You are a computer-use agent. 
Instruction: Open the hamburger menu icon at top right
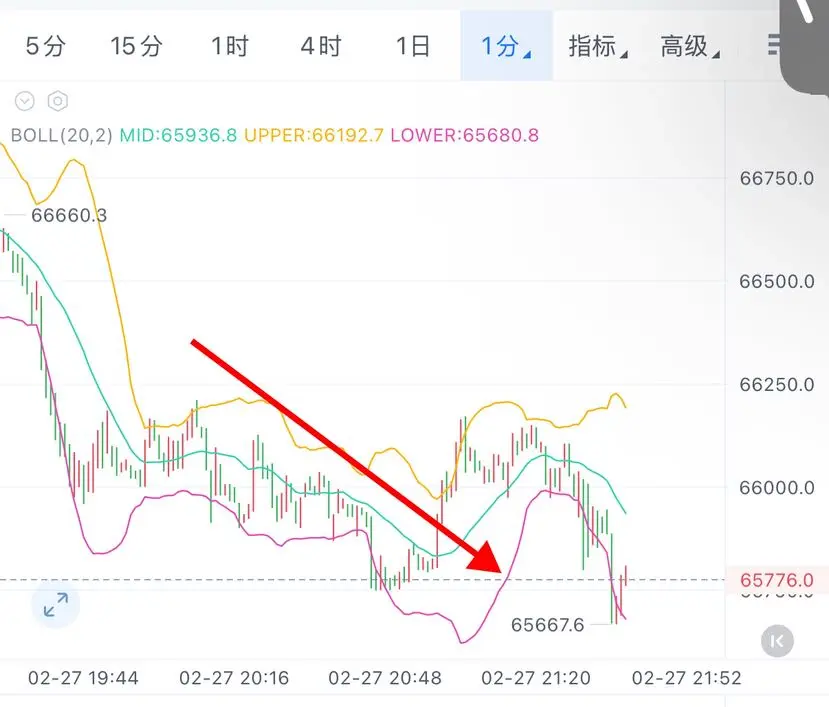click(774, 44)
